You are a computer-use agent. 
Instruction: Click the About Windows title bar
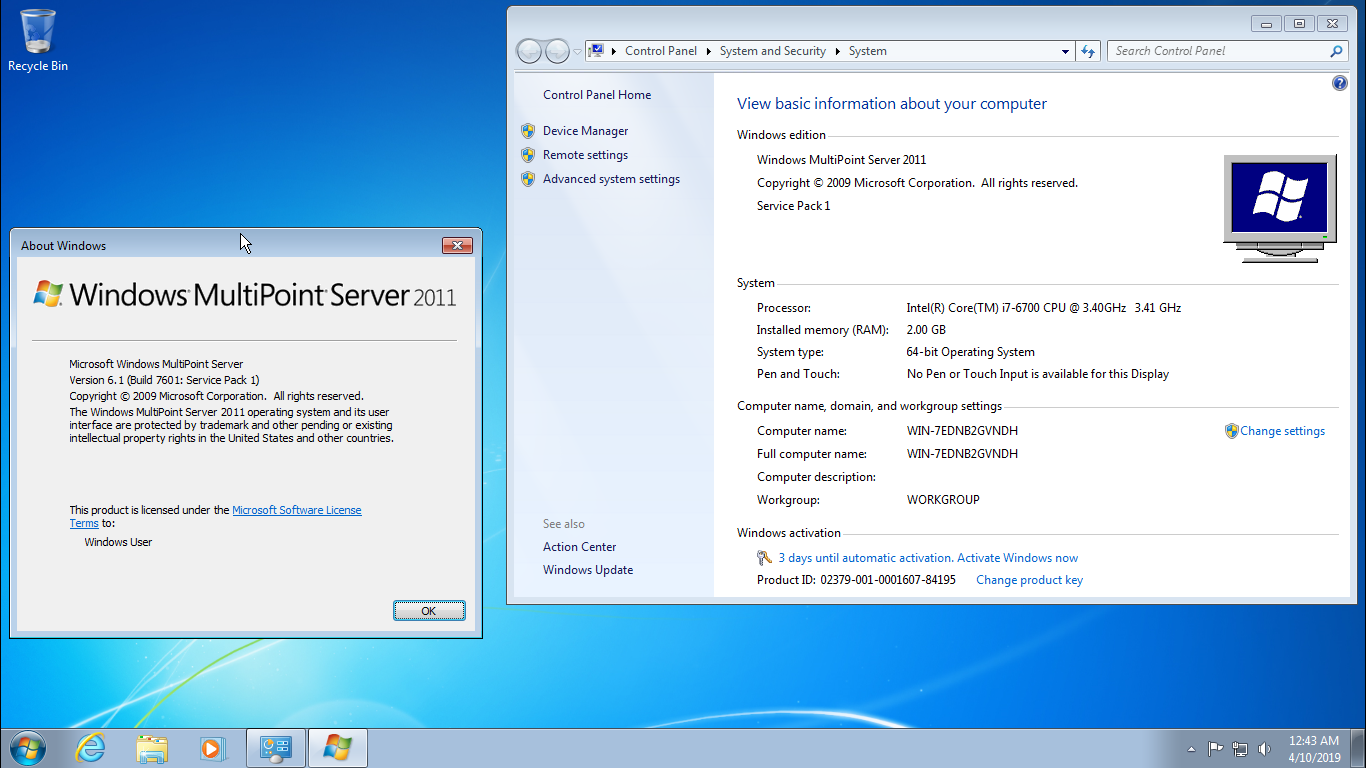tap(228, 246)
